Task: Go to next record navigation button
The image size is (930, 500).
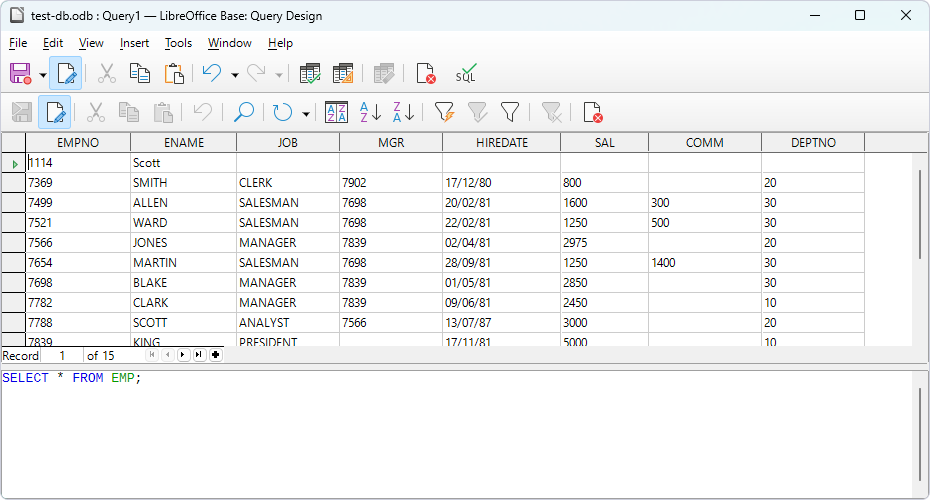Action: click(183, 355)
